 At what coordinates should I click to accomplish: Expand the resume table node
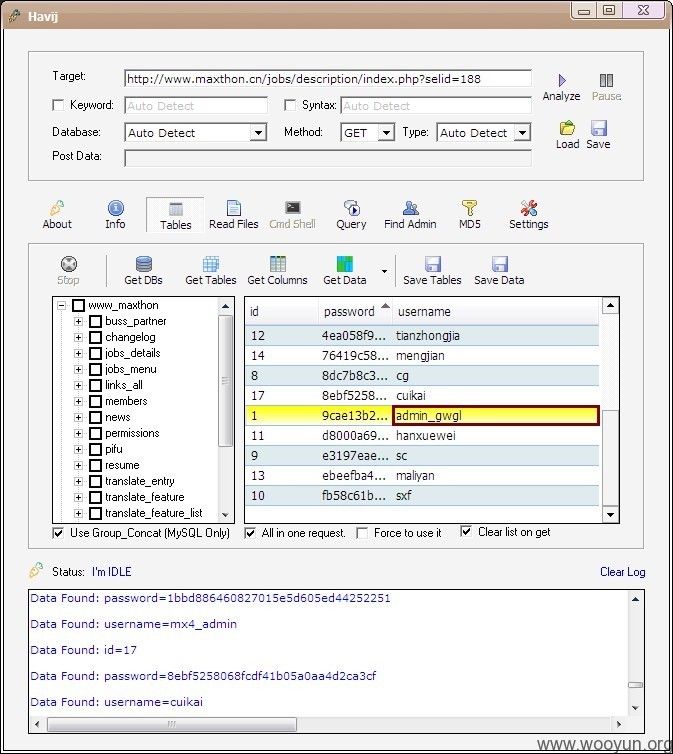point(78,465)
